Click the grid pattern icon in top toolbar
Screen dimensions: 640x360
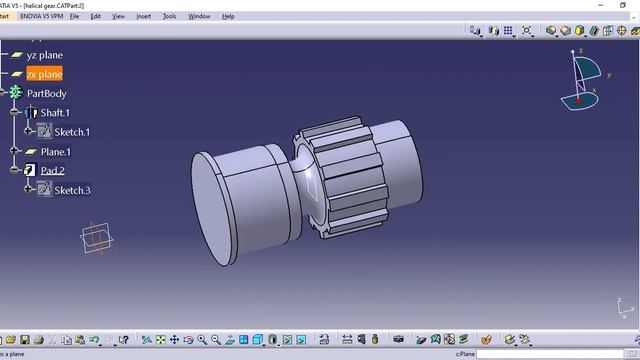point(508,31)
